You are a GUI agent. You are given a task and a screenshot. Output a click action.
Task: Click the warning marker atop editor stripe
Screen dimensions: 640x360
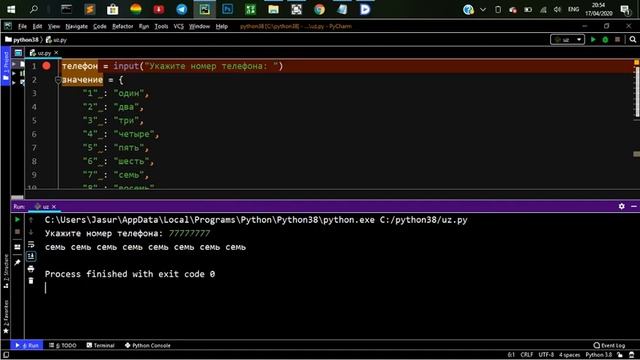tap(636, 62)
